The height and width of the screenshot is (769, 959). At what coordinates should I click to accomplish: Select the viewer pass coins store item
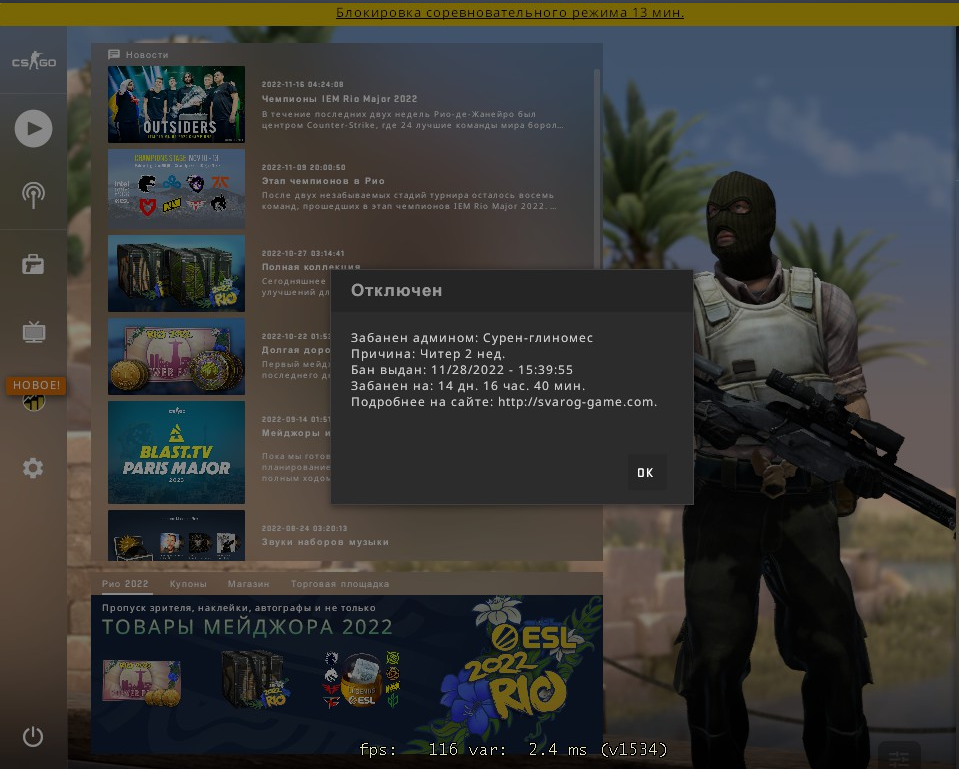(142, 682)
